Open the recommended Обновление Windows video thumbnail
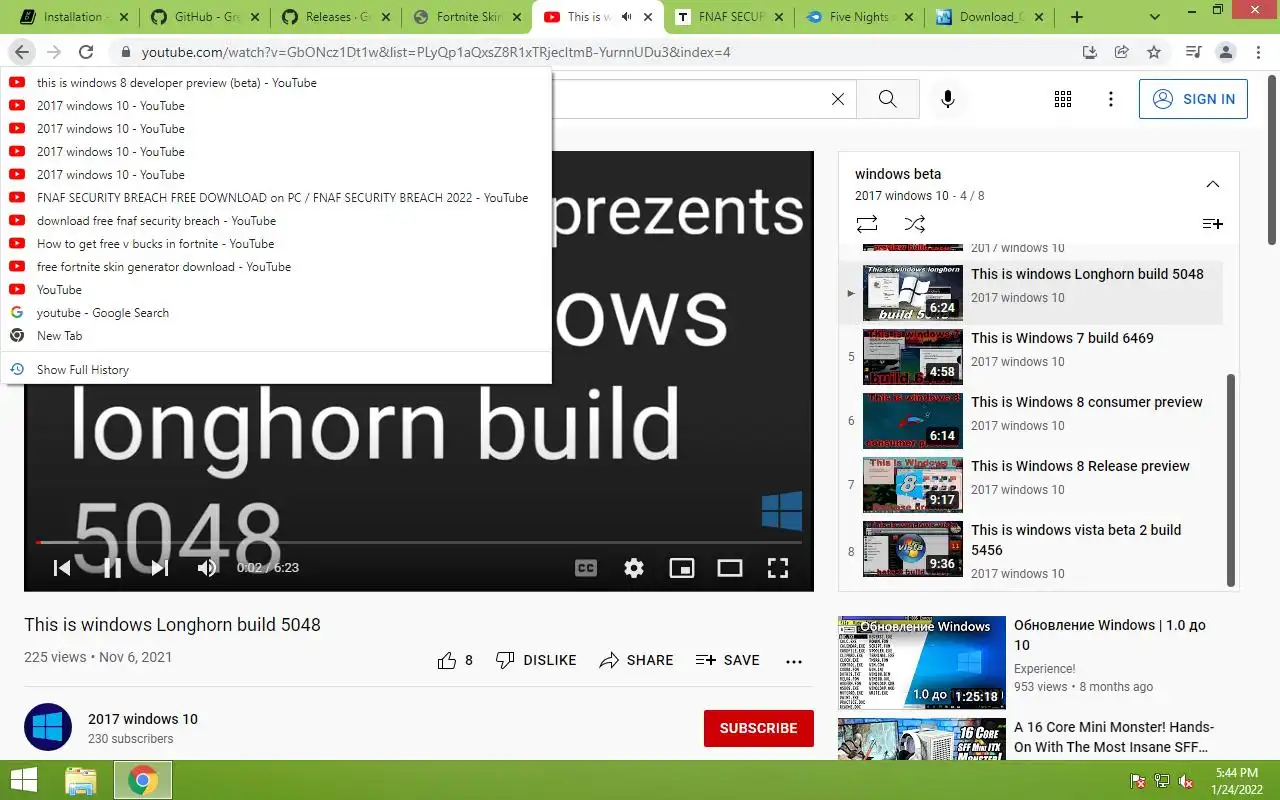Viewport: 1280px width, 800px height. tap(922, 662)
